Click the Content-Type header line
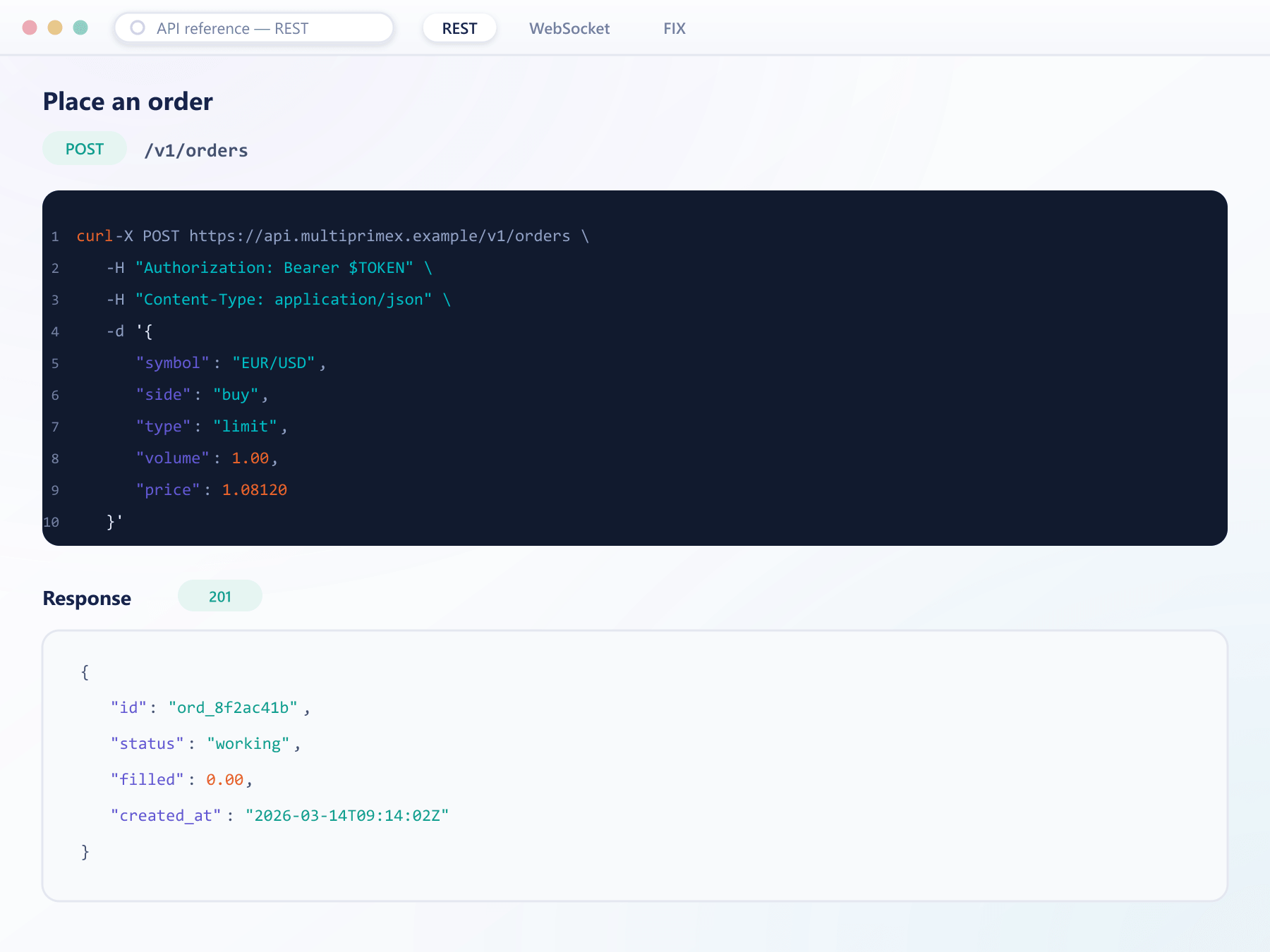This screenshot has width=1270, height=952. click(279, 300)
